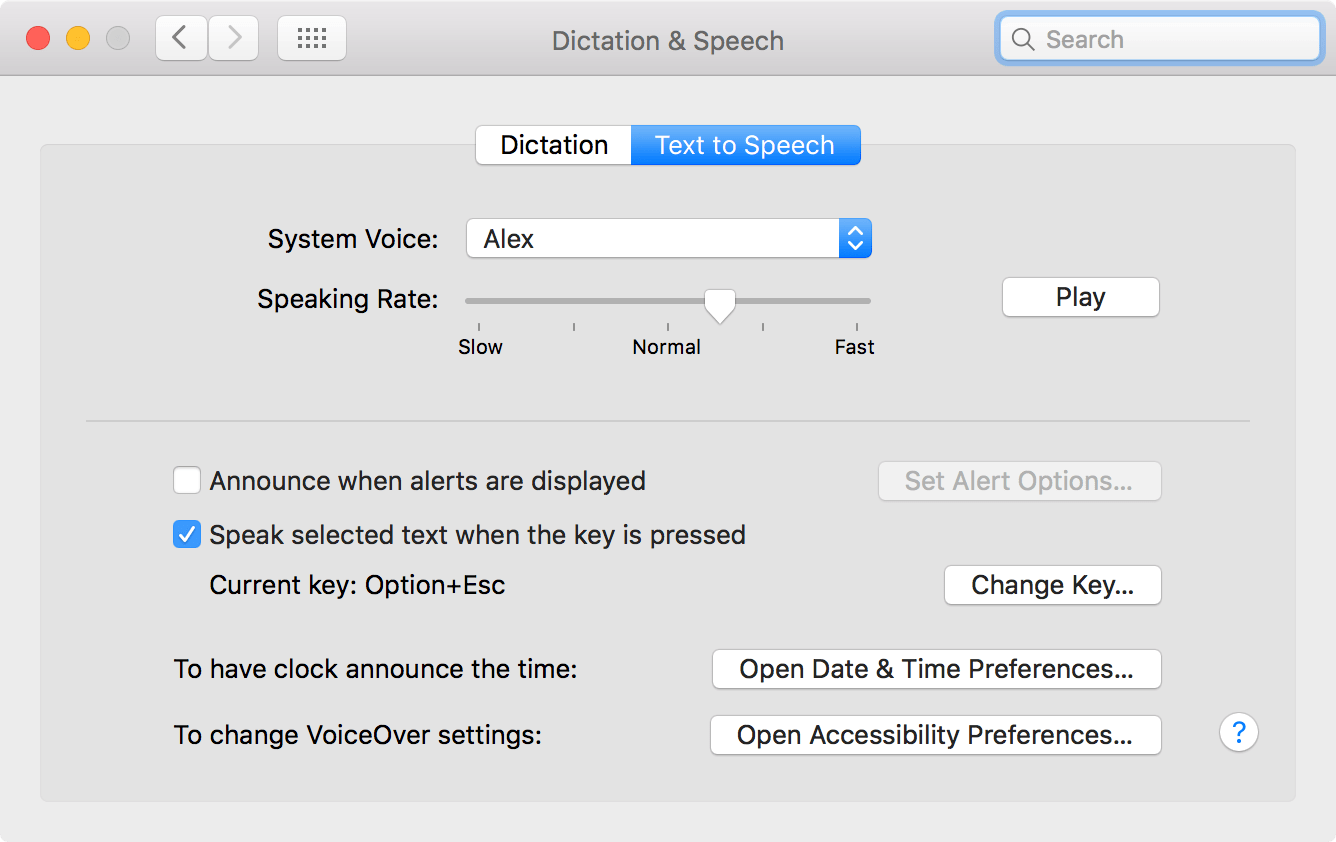
Task: Select the Text to Speech tab
Action: point(745,145)
